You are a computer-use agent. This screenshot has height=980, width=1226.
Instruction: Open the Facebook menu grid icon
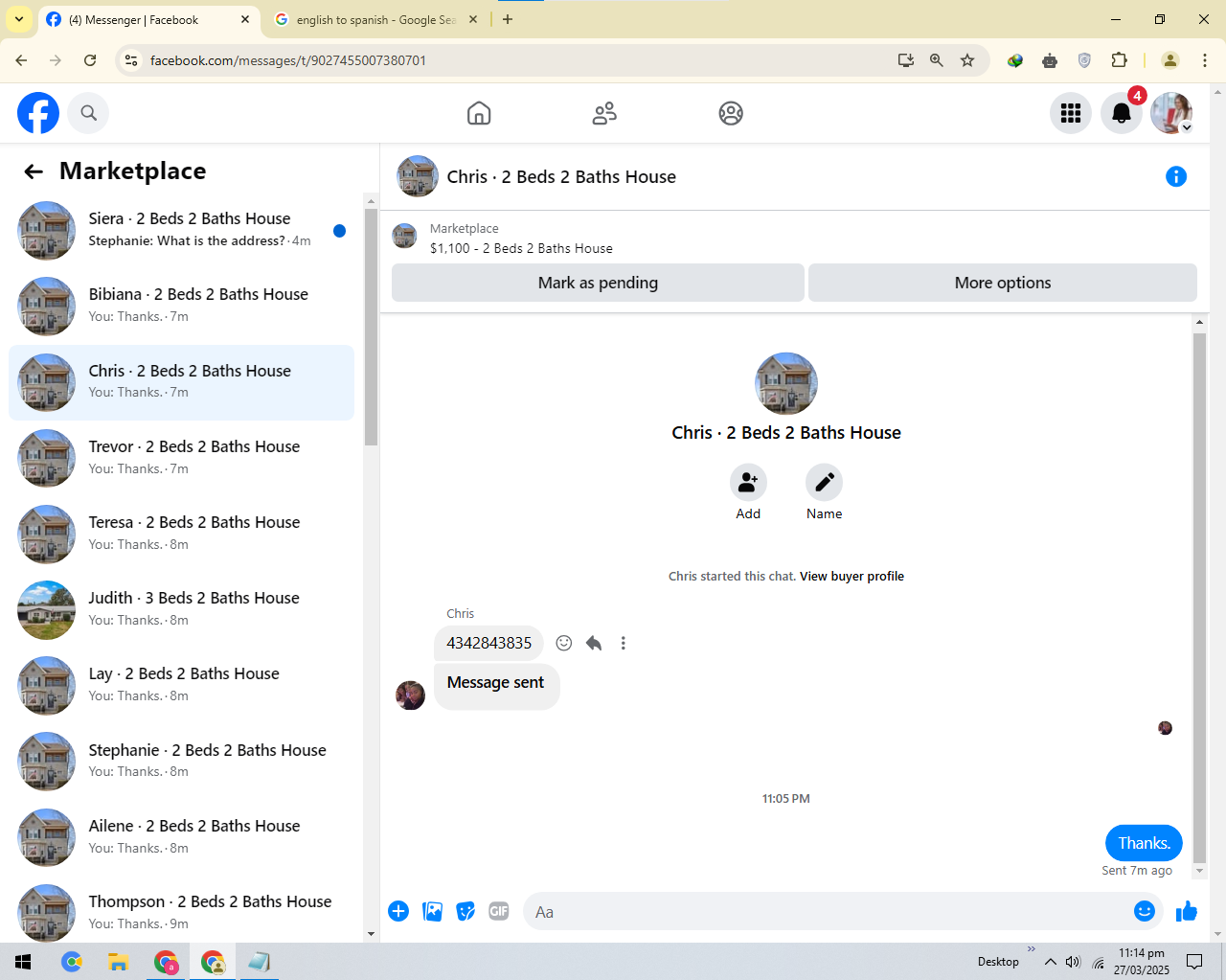coord(1071,113)
